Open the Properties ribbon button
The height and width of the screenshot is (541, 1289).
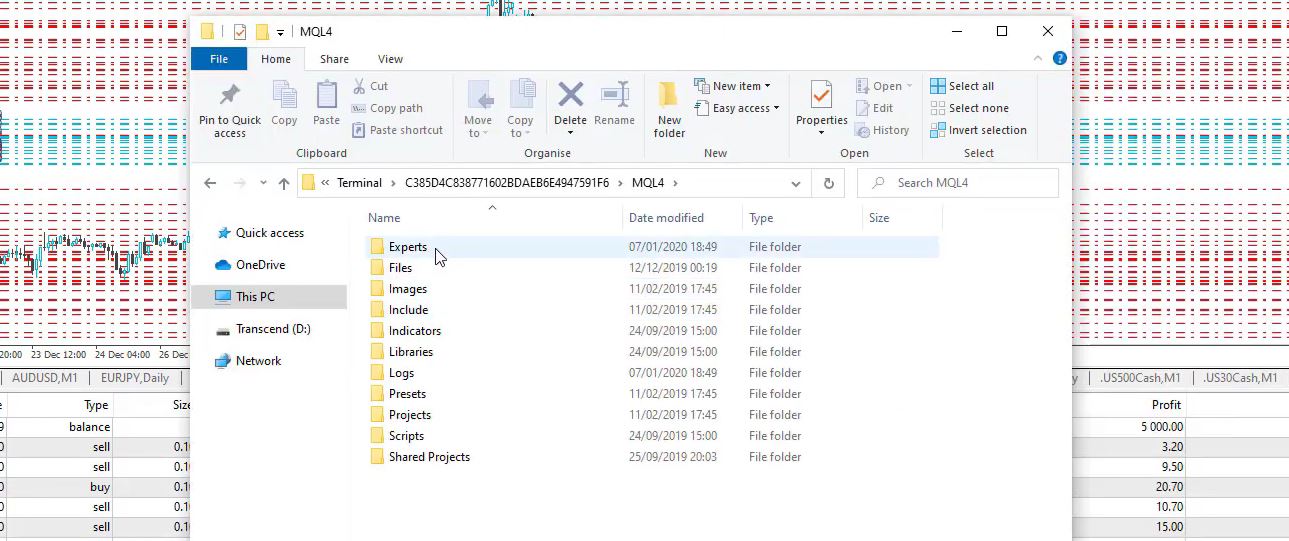(821, 97)
